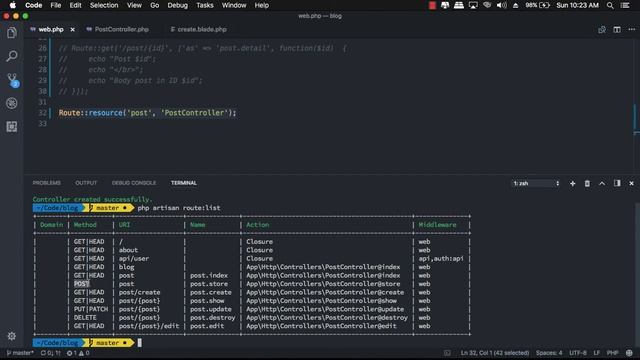Open the Apple menu

click(x=13, y=5)
